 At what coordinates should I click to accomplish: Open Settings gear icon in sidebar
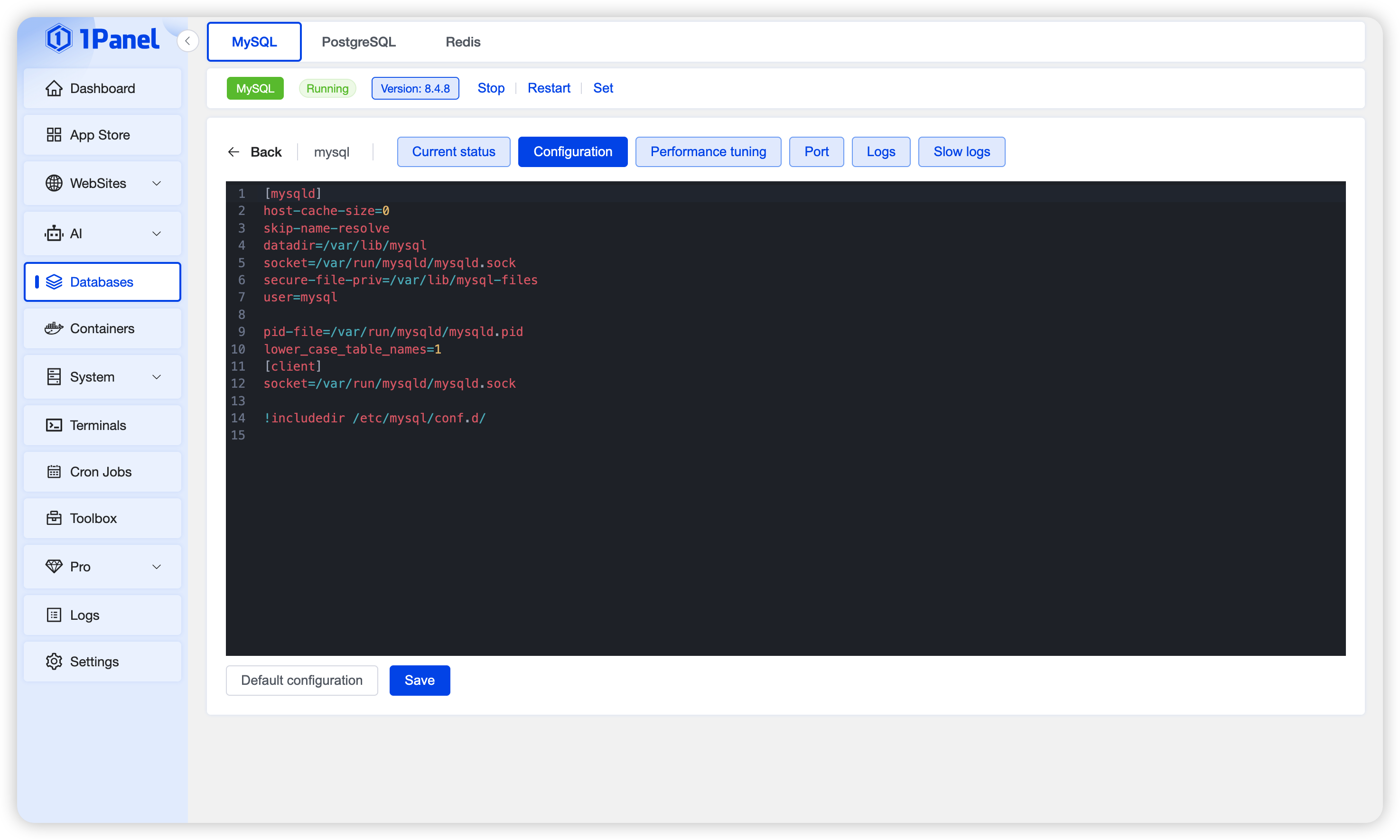click(x=54, y=661)
